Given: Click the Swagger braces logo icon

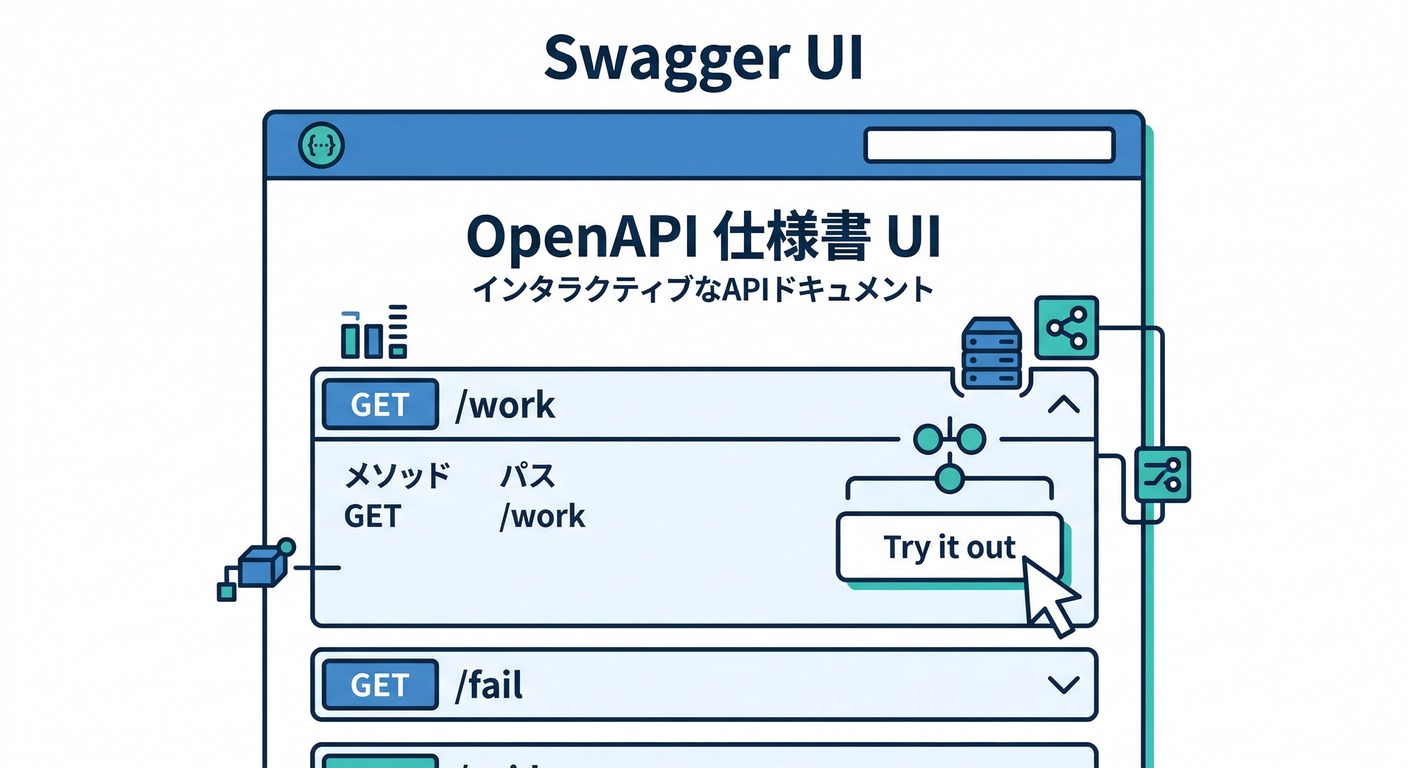Looking at the screenshot, I should [x=322, y=146].
